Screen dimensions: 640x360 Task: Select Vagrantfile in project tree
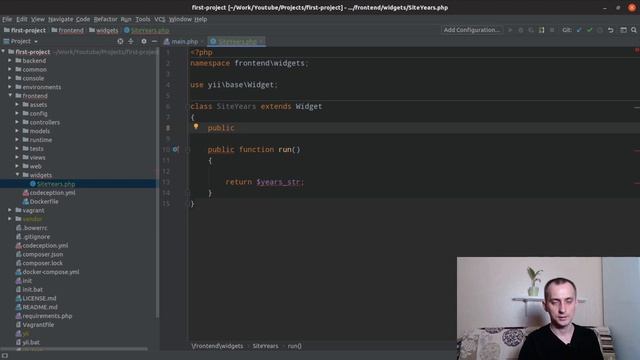[38, 324]
